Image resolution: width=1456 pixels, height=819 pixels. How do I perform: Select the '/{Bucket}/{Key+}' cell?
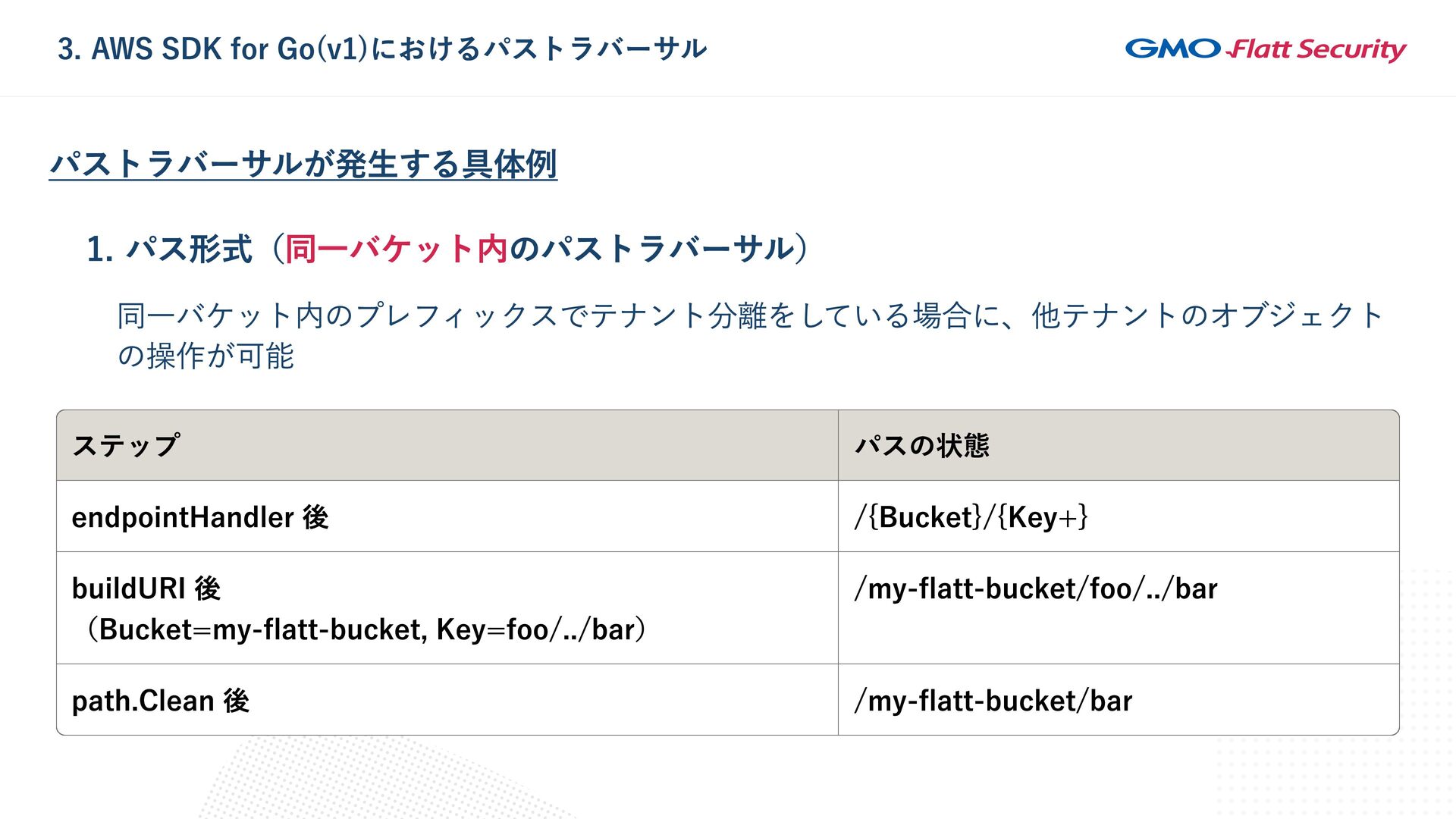pyautogui.click(x=971, y=517)
